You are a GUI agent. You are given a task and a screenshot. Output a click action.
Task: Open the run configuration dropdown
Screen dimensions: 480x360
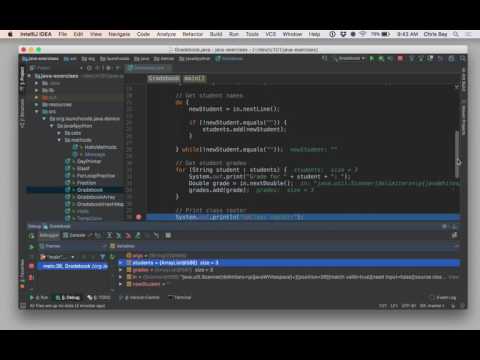(x=349, y=59)
